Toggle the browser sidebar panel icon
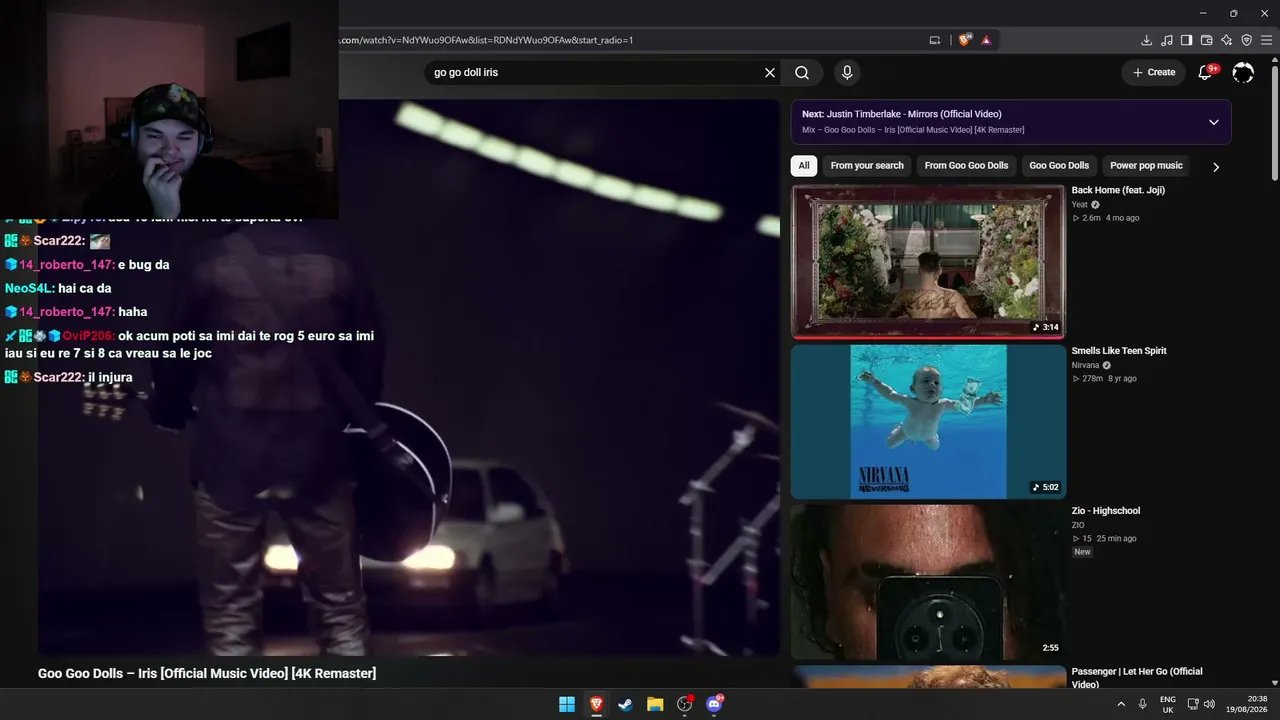 [1186, 40]
